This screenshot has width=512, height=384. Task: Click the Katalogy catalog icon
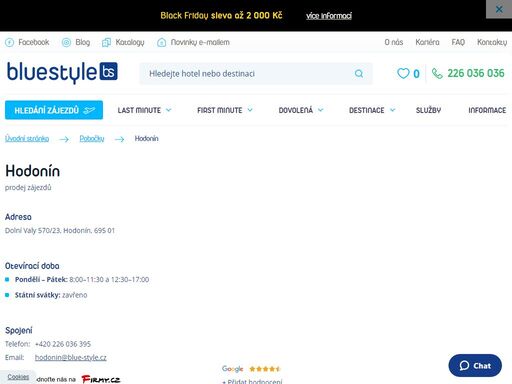(x=106, y=42)
